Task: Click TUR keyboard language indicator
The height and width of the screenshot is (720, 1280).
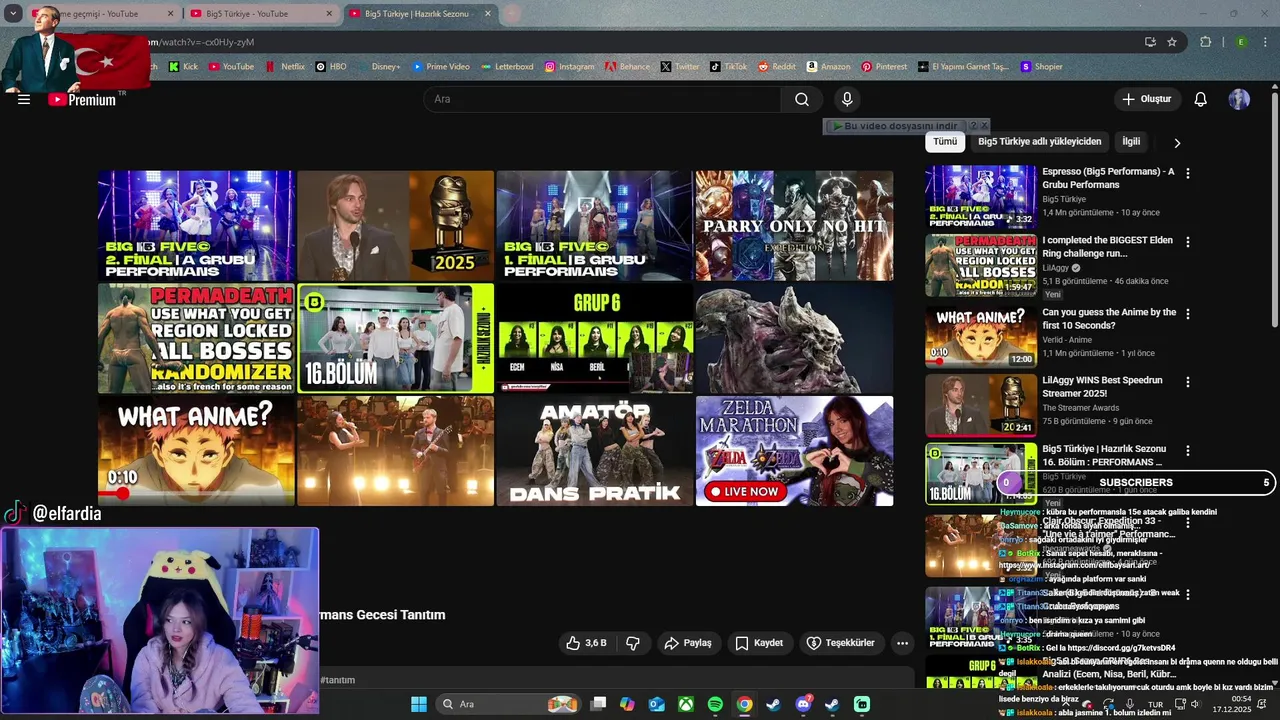Action: pyautogui.click(x=1156, y=704)
